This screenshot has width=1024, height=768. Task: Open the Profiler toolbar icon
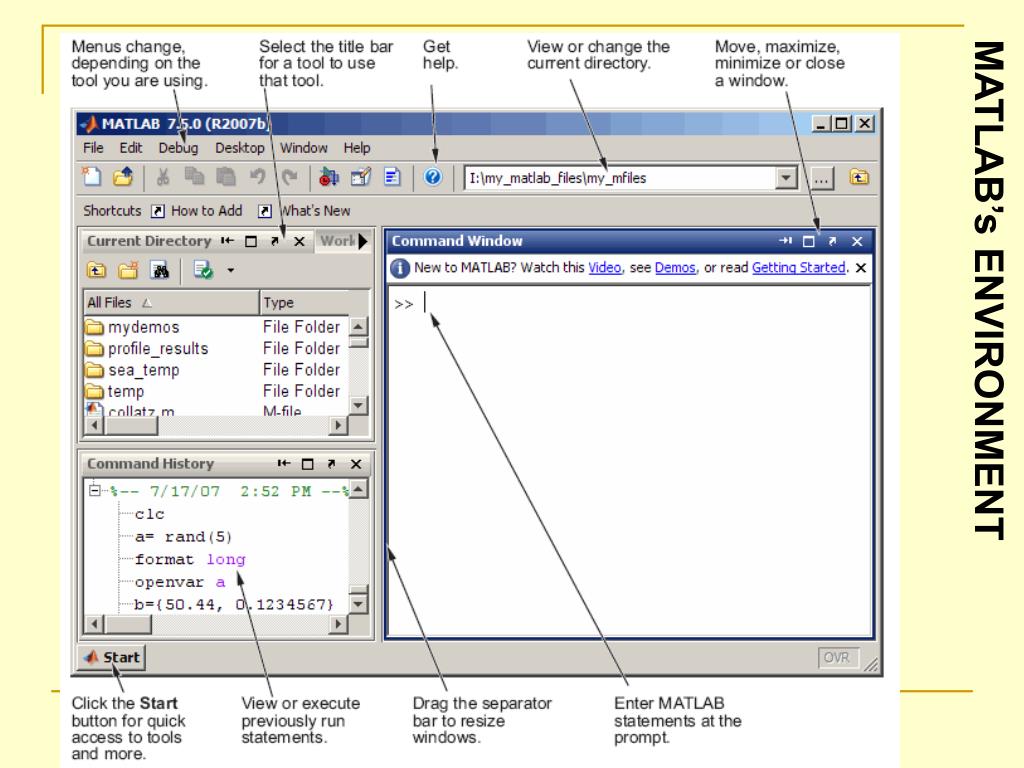click(x=392, y=177)
